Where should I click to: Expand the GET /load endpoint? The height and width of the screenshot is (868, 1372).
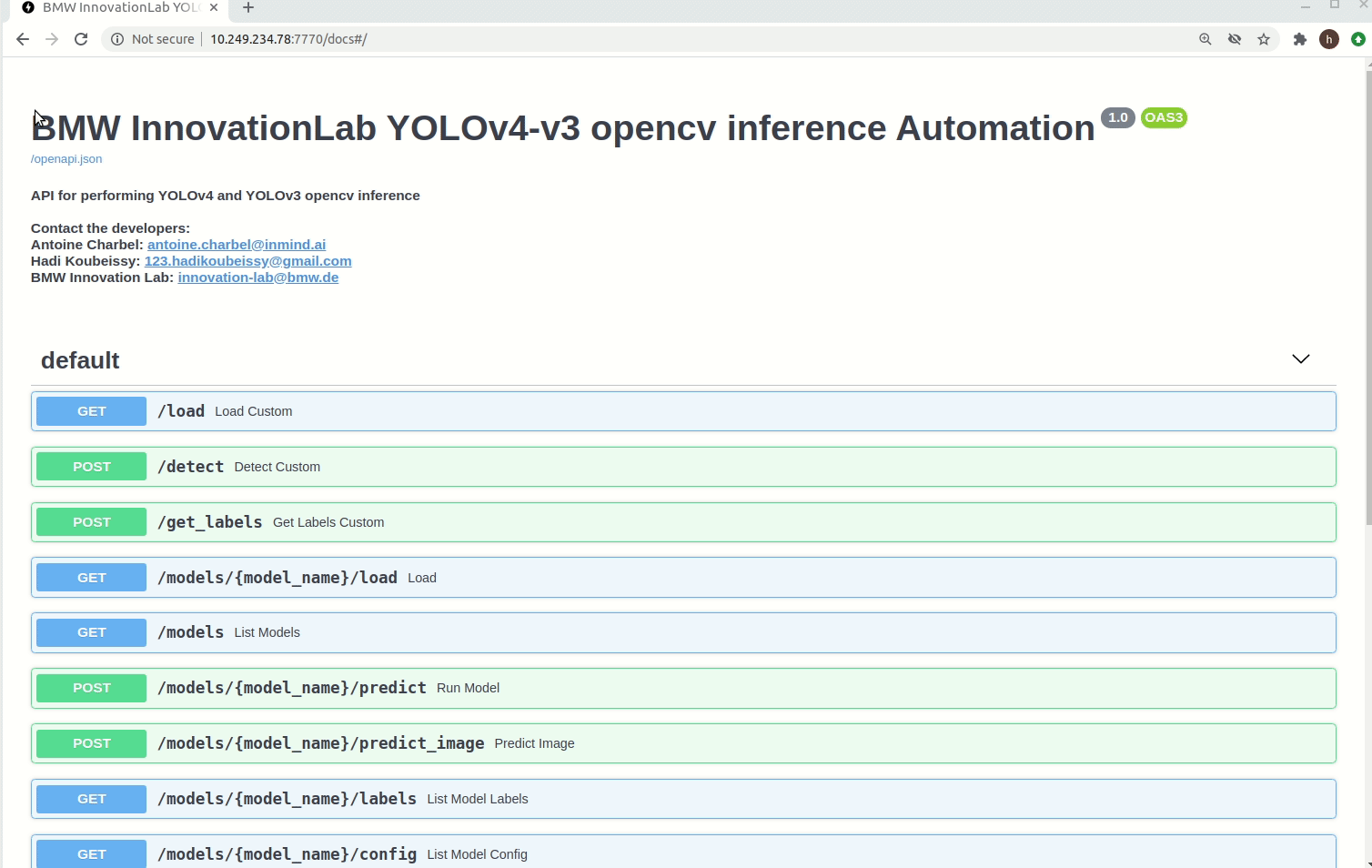pyautogui.click(x=683, y=411)
